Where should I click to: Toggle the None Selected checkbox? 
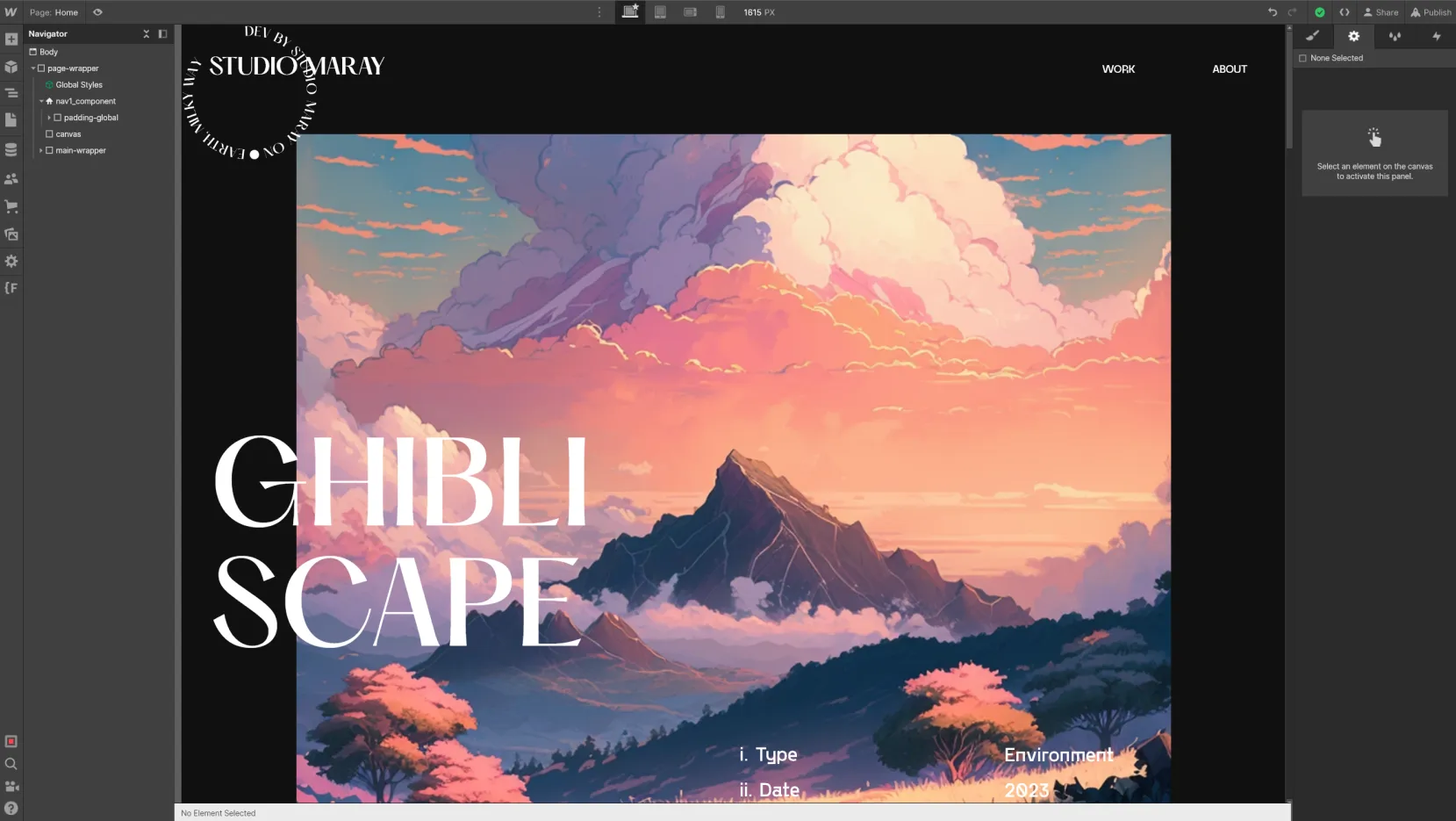coord(1302,58)
